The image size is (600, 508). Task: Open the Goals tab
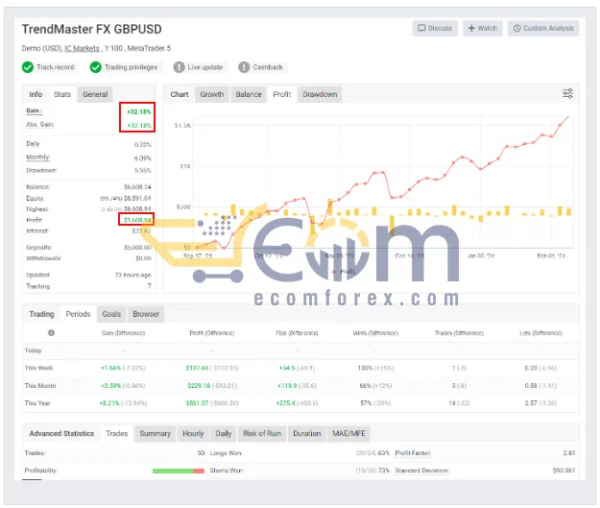click(x=111, y=314)
